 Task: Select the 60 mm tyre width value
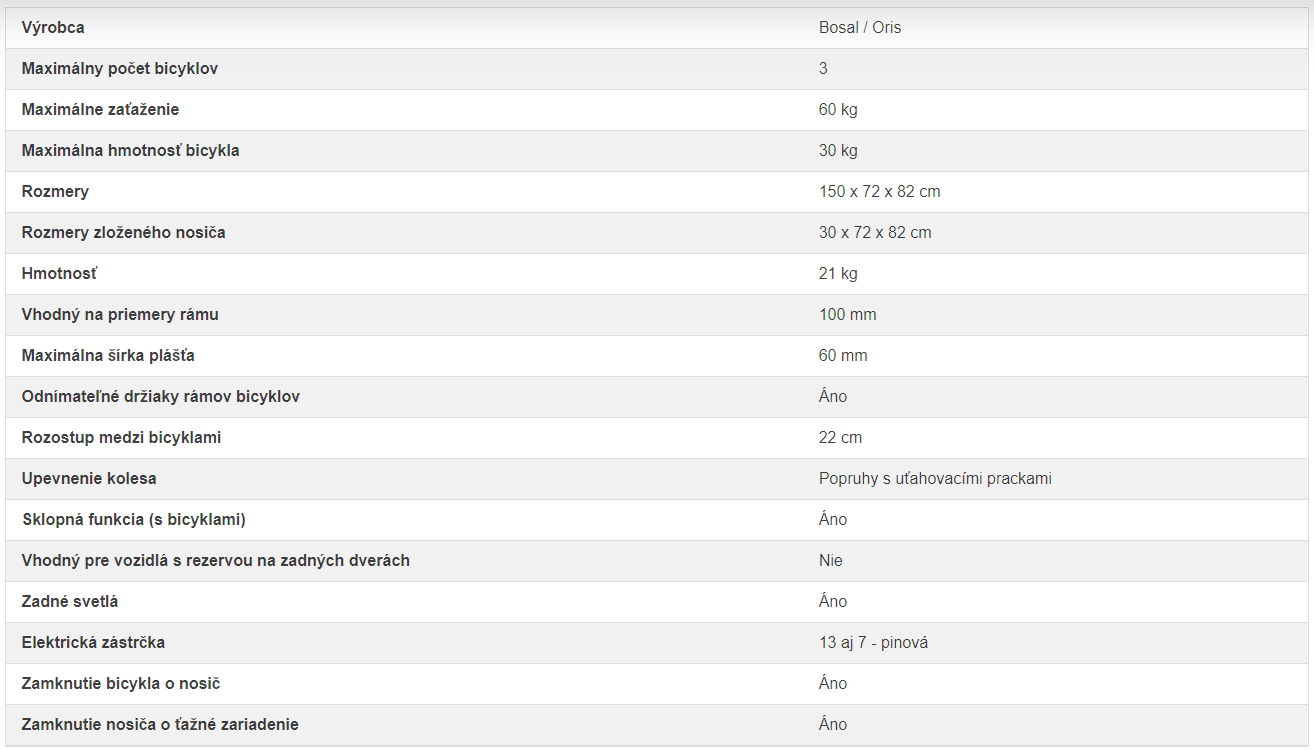click(x=843, y=356)
